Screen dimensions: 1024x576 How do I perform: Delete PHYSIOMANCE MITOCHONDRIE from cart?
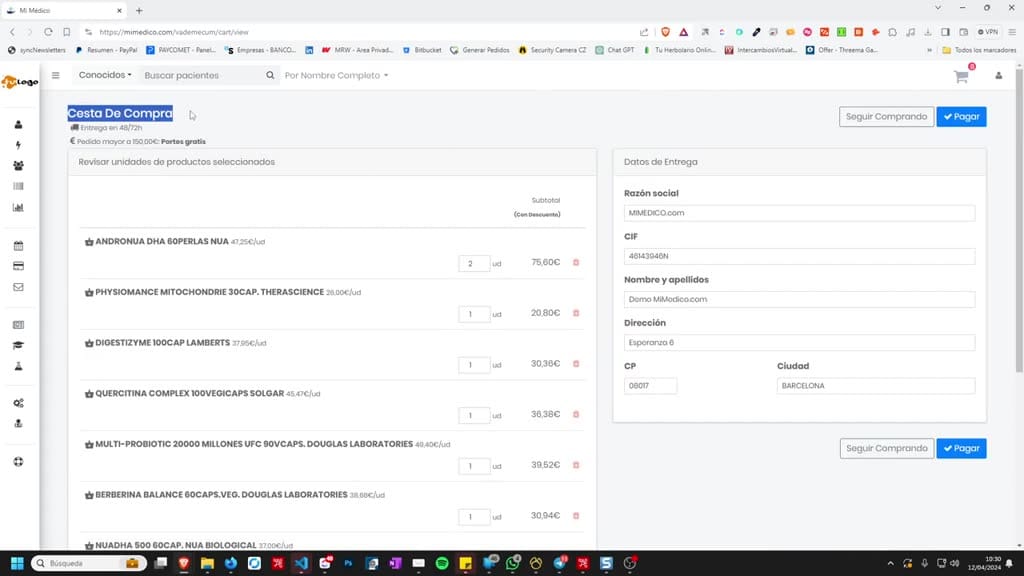click(576, 313)
